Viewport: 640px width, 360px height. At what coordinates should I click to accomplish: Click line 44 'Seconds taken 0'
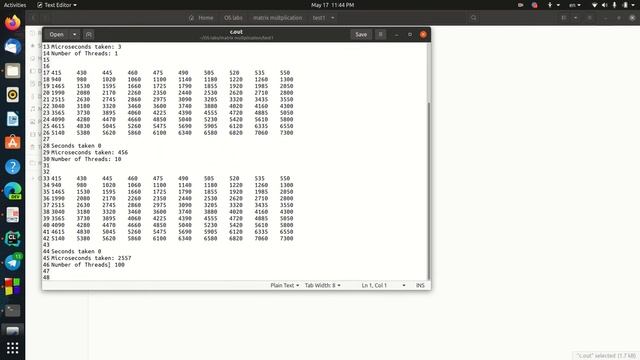[x=76, y=251]
